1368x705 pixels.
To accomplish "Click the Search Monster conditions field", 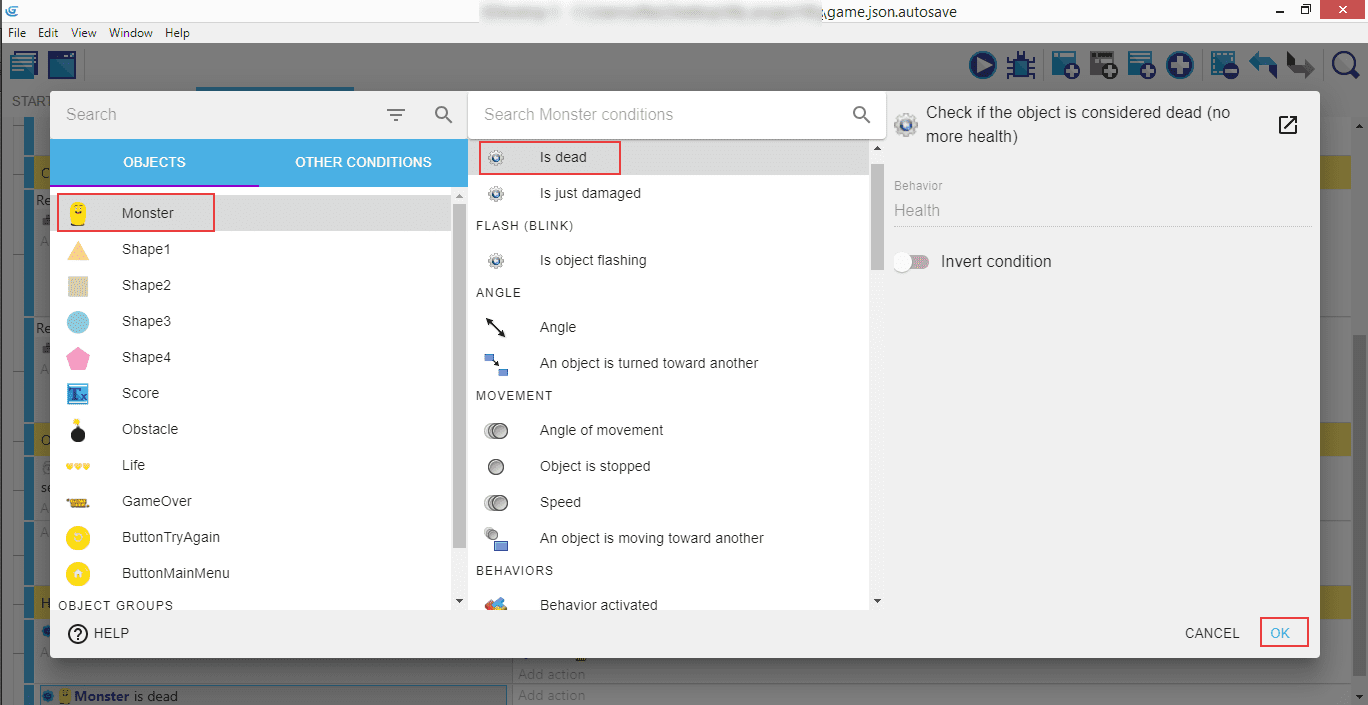I will click(660, 115).
